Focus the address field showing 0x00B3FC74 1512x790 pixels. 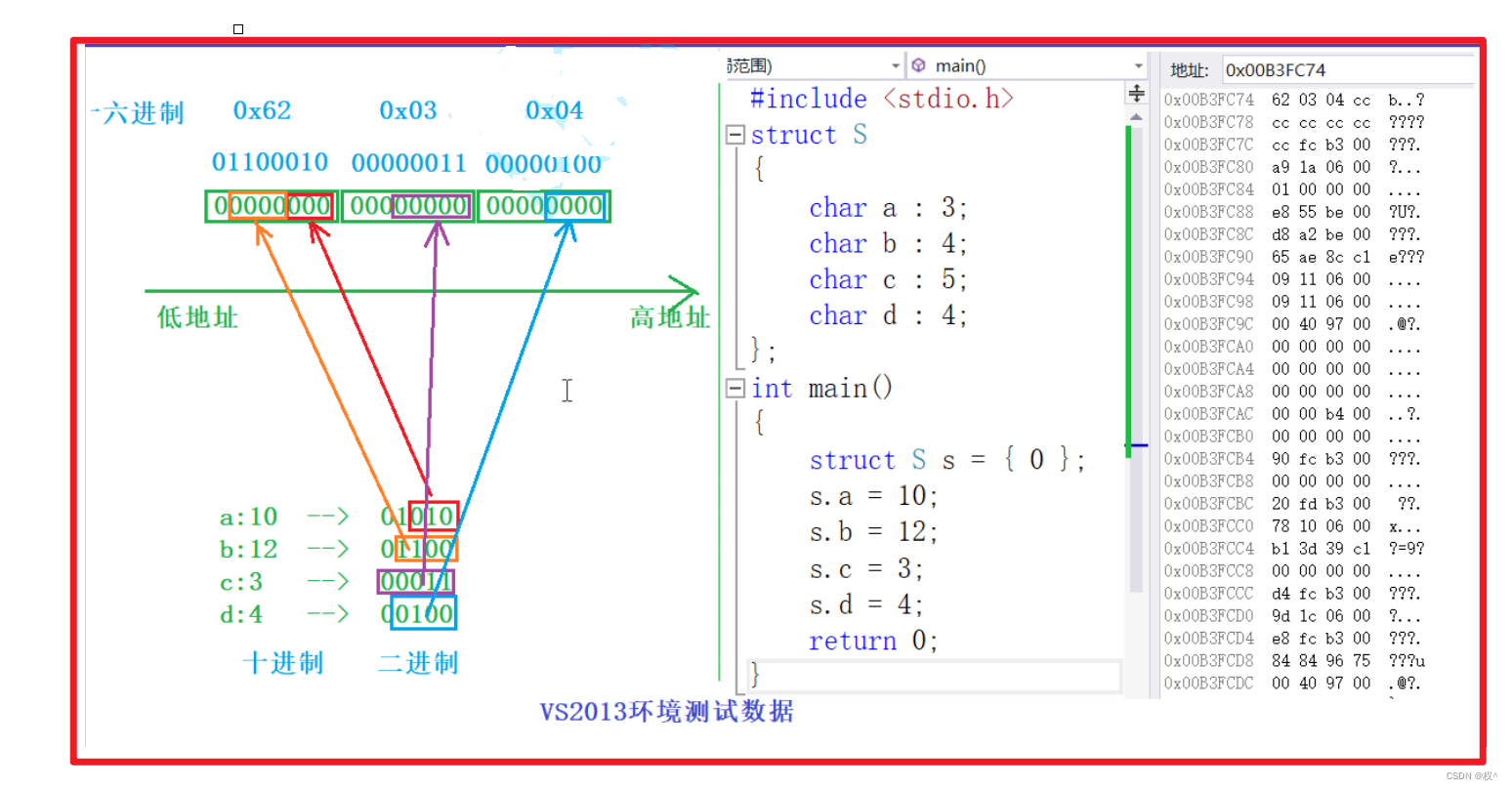(x=1348, y=70)
